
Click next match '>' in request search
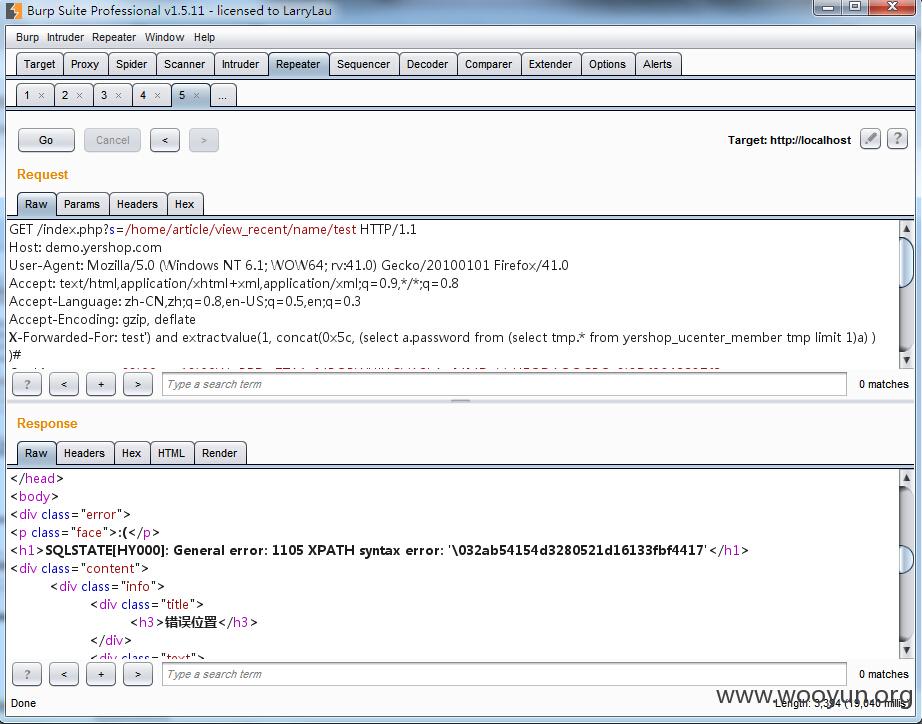[x=138, y=384]
